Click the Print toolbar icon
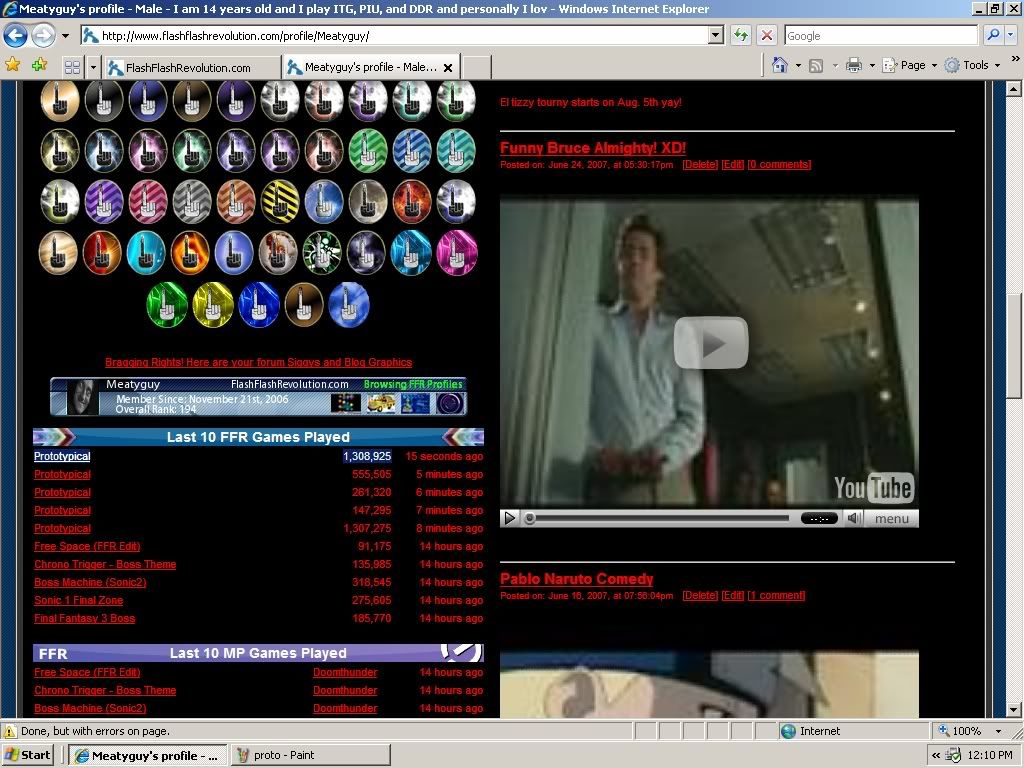 click(x=853, y=65)
